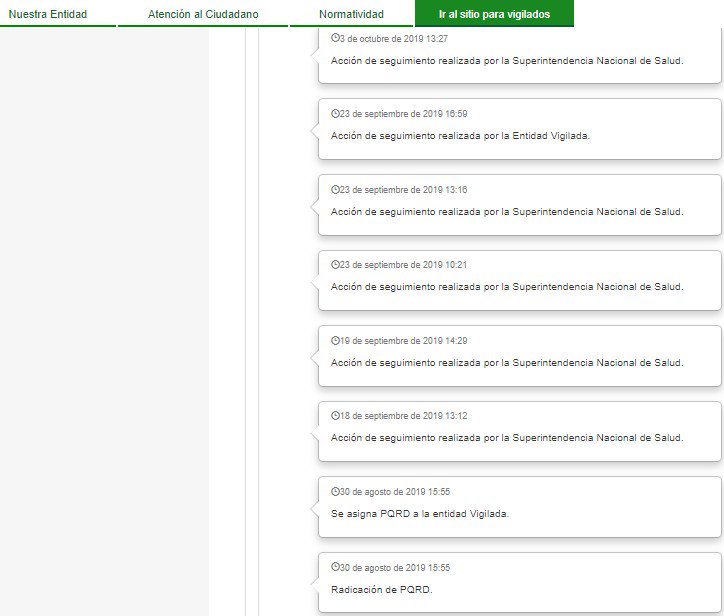Click clock icon beside Se asigna PQRD entry
The image size is (724, 616).
click(335, 491)
